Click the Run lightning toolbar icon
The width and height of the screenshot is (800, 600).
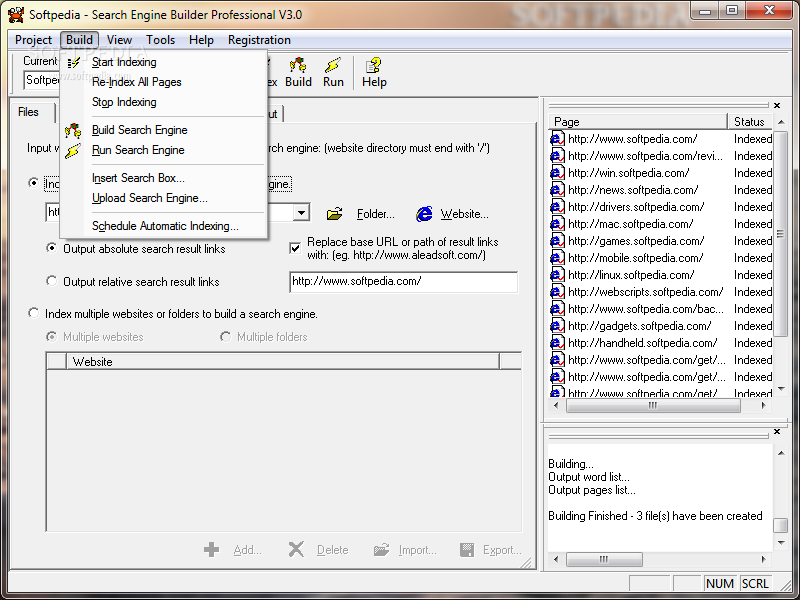click(x=333, y=65)
